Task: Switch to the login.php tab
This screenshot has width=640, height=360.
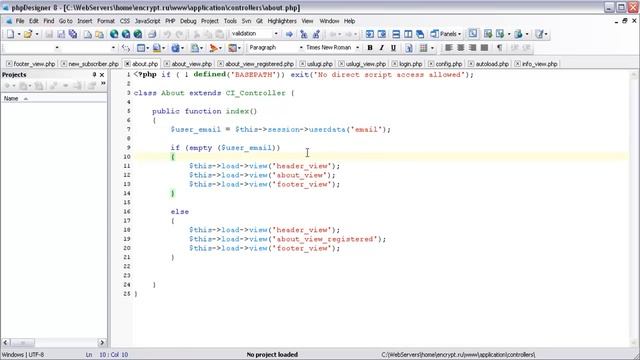Action: tap(411, 64)
